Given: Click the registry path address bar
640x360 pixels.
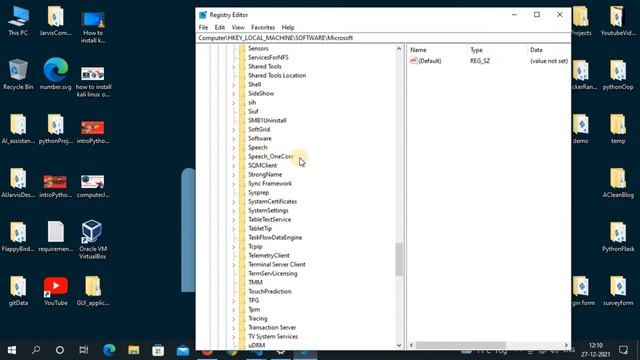Looking at the screenshot, I should click(383, 38).
